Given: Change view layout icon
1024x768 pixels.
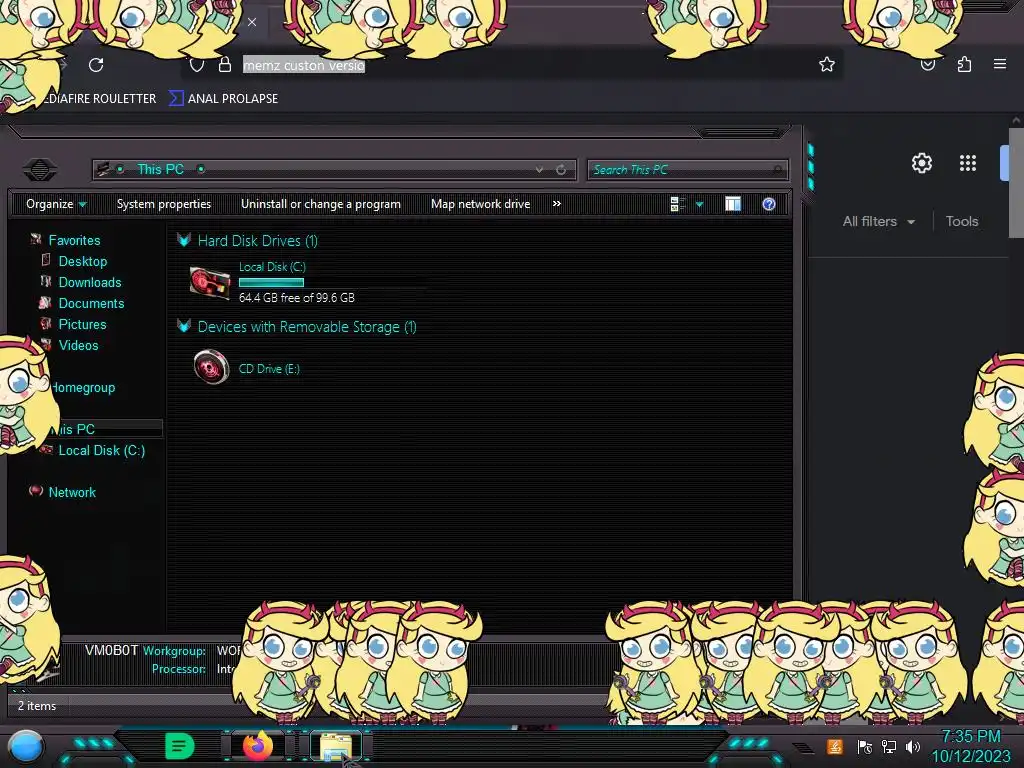Looking at the screenshot, I should pos(677,204).
